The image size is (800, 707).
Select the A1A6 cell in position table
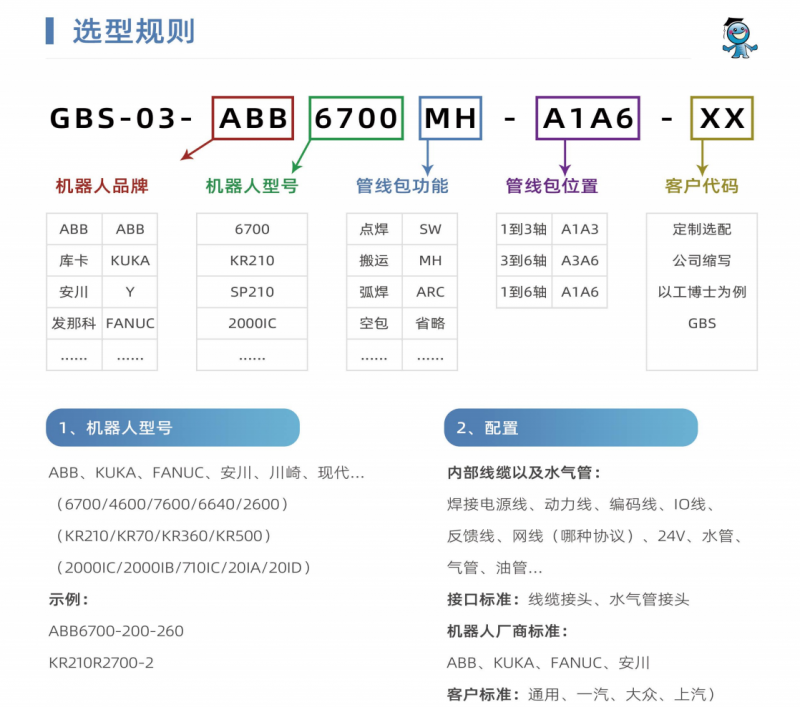click(580, 292)
